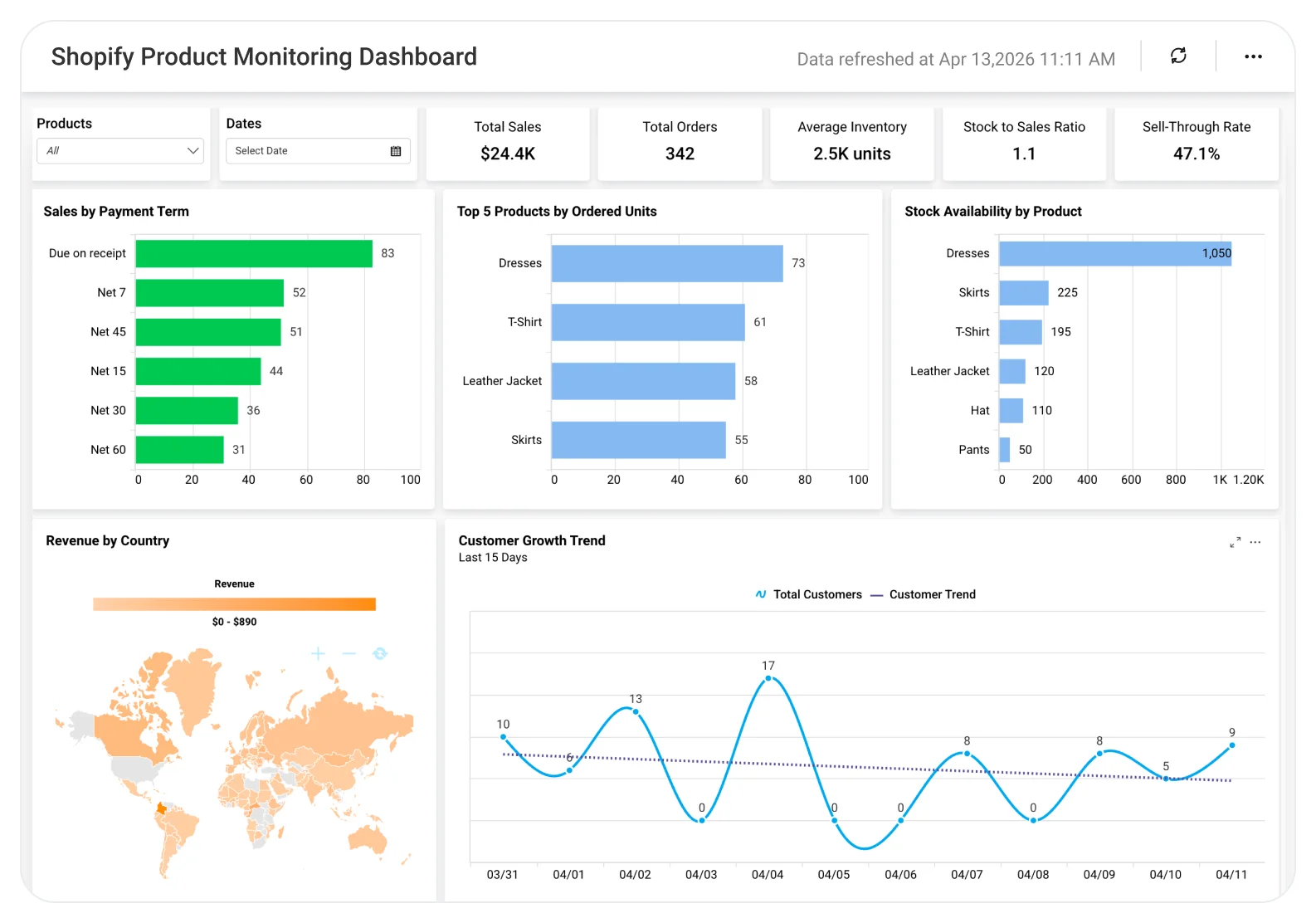Click the Net 60 green bar

[x=180, y=450]
